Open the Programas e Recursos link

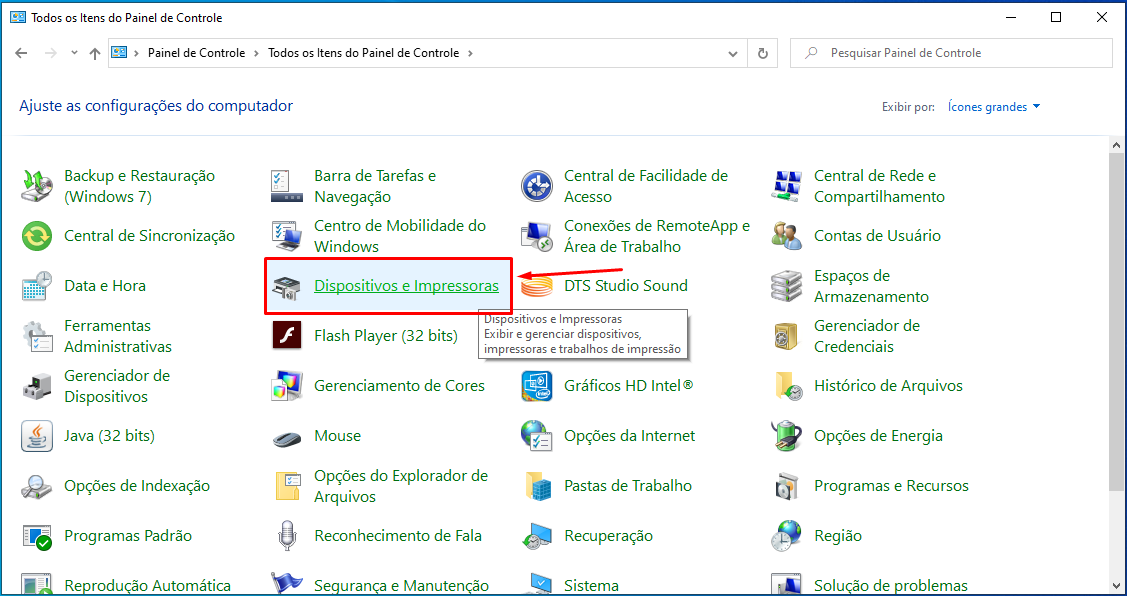click(x=891, y=486)
